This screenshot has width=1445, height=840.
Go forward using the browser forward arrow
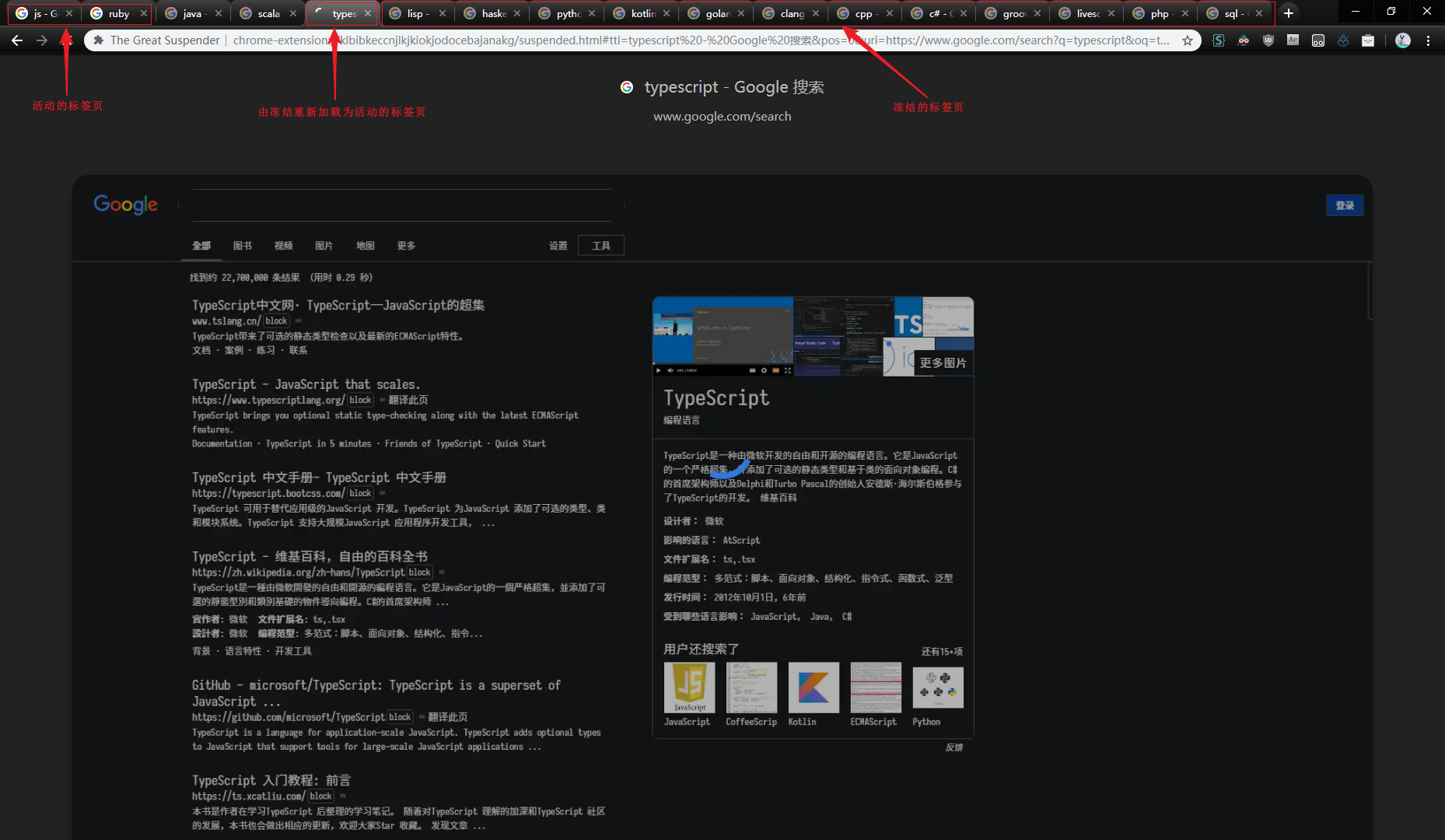tap(42, 40)
